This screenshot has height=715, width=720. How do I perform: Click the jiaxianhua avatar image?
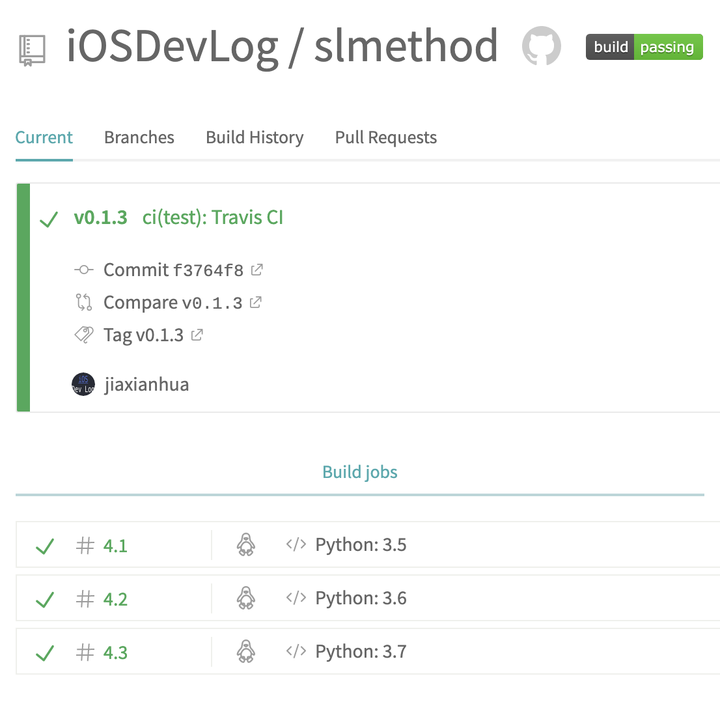(x=84, y=384)
